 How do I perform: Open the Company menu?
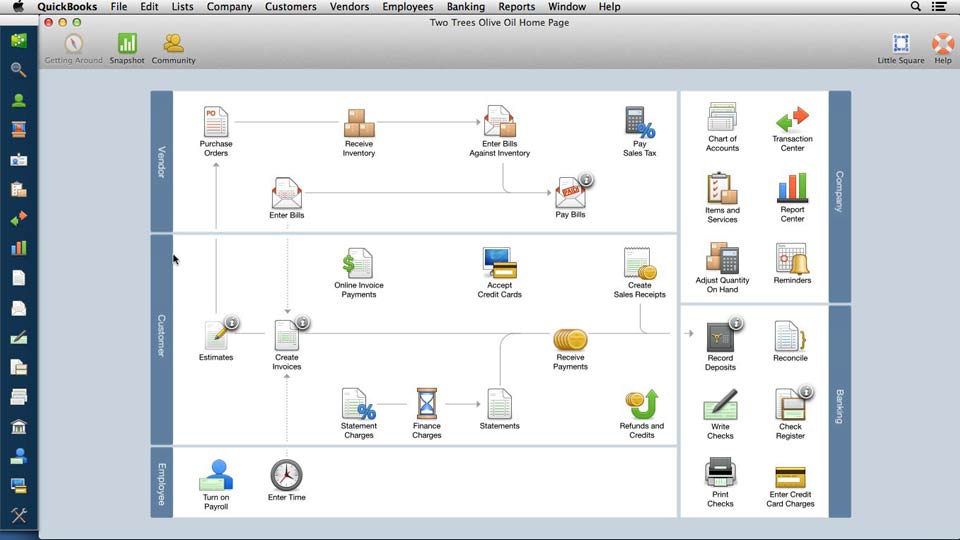click(x=229, y=7)
